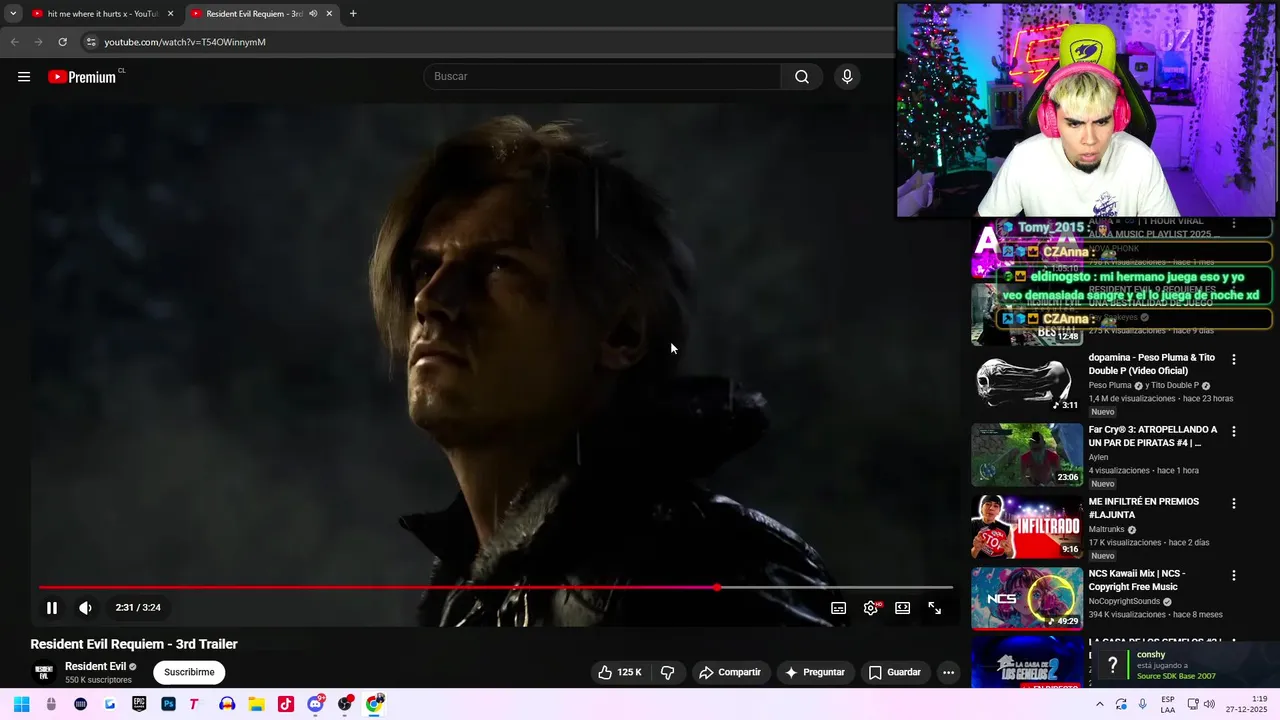Open dopamina video thumbnail
This screenshot has height=720, width=1280.
point(1027,382)
